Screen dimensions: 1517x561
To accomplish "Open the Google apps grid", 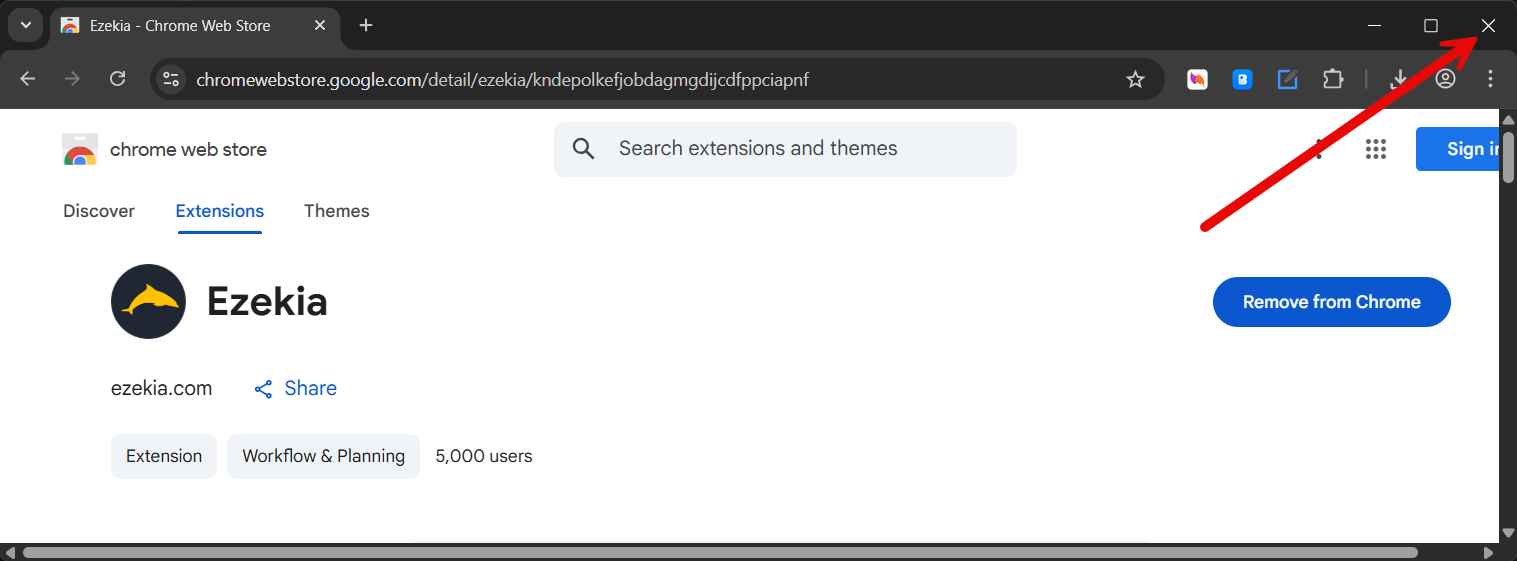I will point(1376,149).
